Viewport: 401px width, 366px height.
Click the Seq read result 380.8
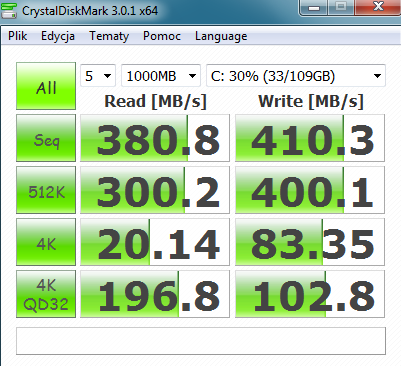click(155, 138)
